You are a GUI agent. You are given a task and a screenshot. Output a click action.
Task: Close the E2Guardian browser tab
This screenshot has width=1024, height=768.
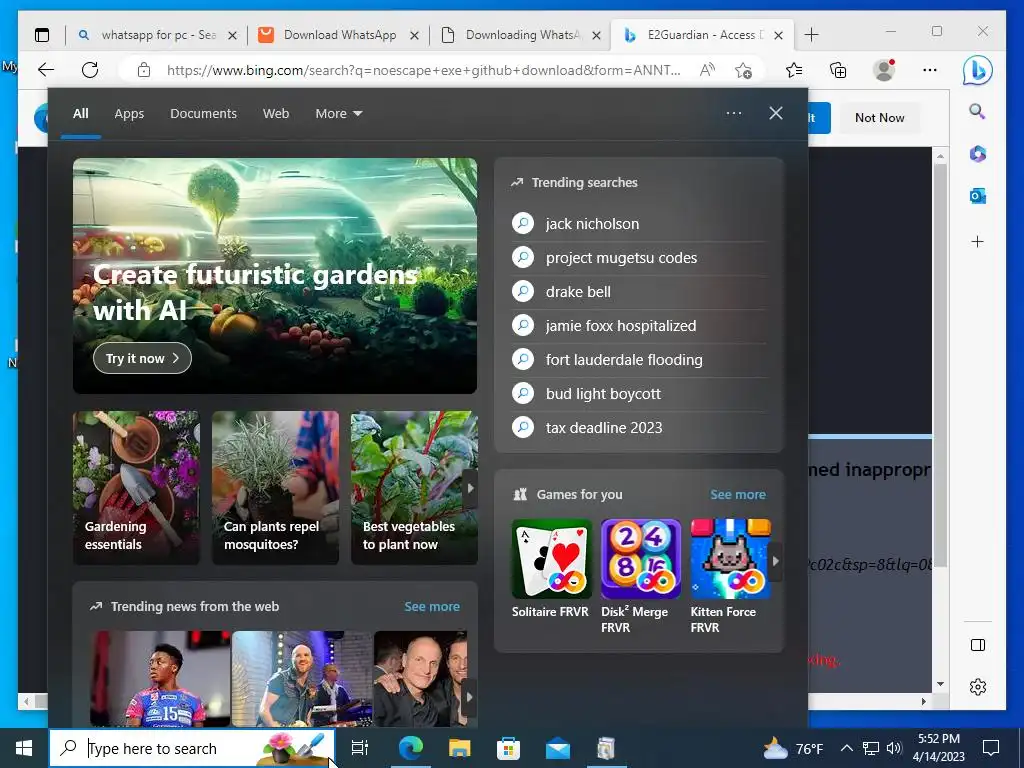click(778, 35)
